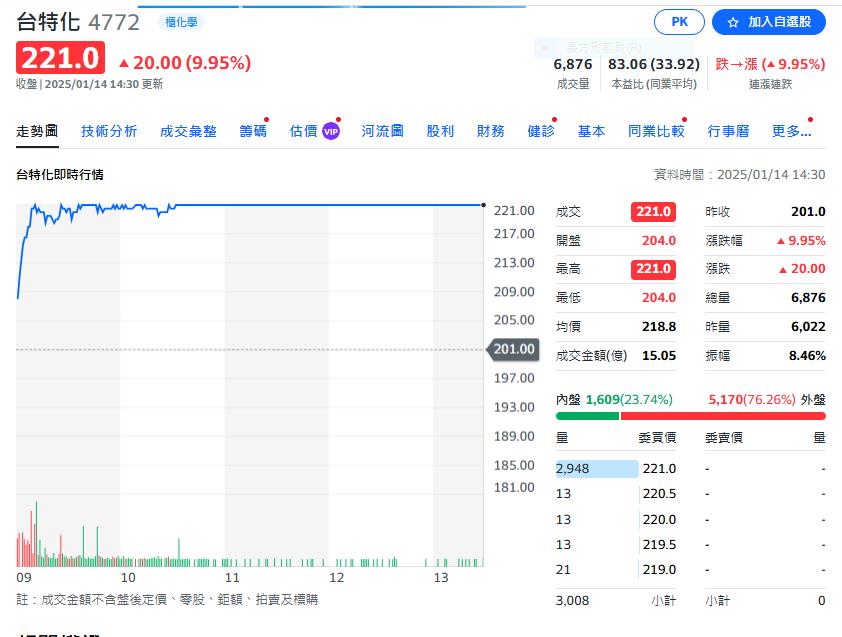Click the purple VIP badge icon
Viewport: 842px width, 637px height.
point(331,132)
